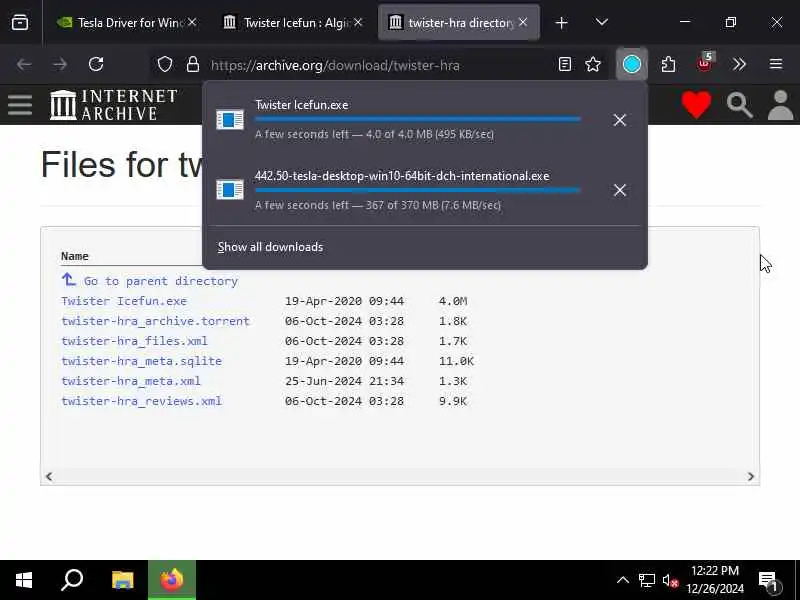800x600 pixels.
Task: Open Internet Archive search icon
Action: (739, 105)
